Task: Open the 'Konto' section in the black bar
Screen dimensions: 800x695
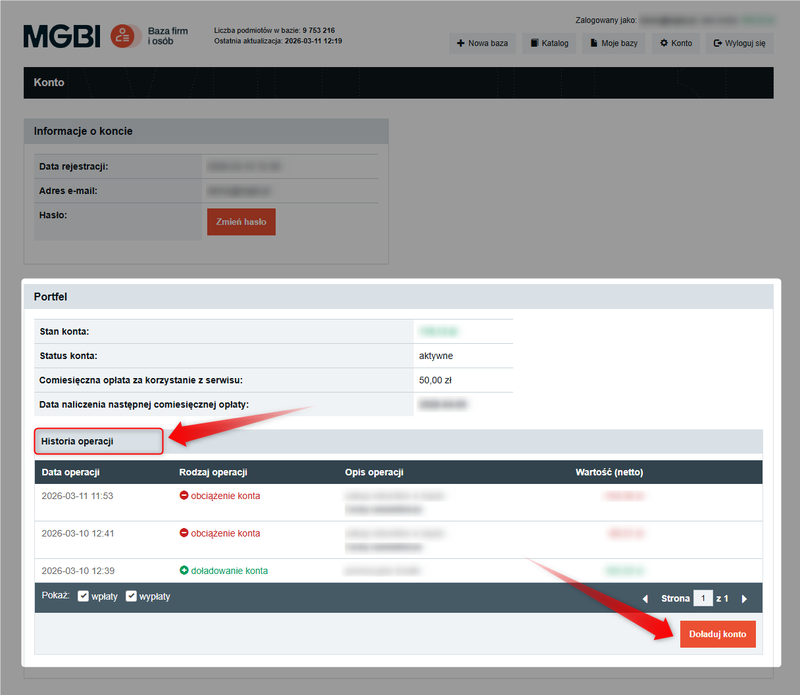Action: tap(48, 82)
